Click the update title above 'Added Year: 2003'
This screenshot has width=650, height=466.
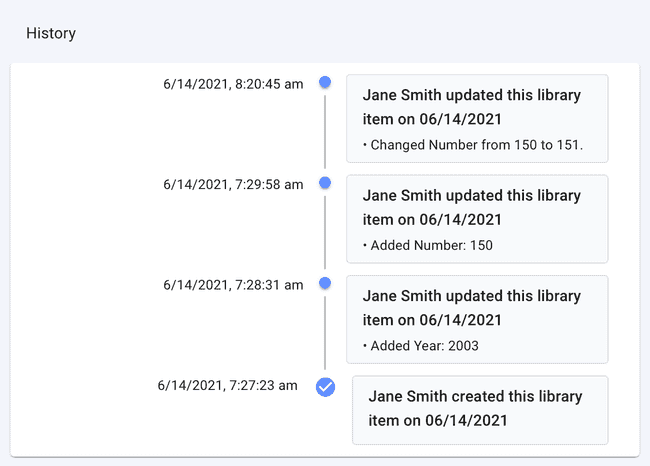[x=471, y=308]
